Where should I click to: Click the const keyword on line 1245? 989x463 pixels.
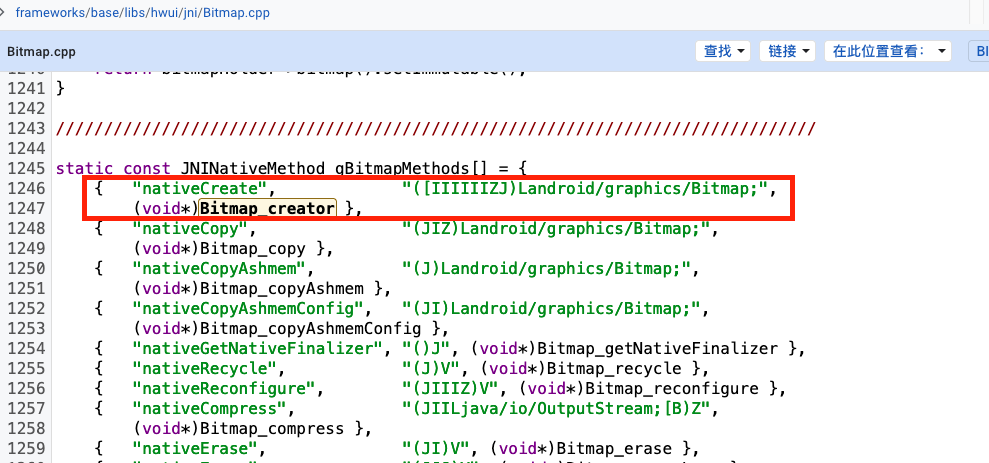147,168
